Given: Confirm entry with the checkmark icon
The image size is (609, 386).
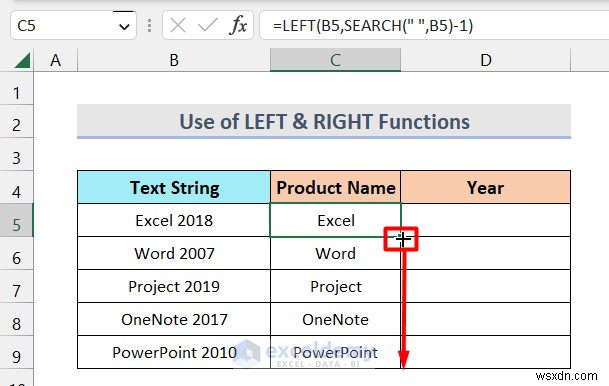Looking at the screenshot, I should 207,26.
